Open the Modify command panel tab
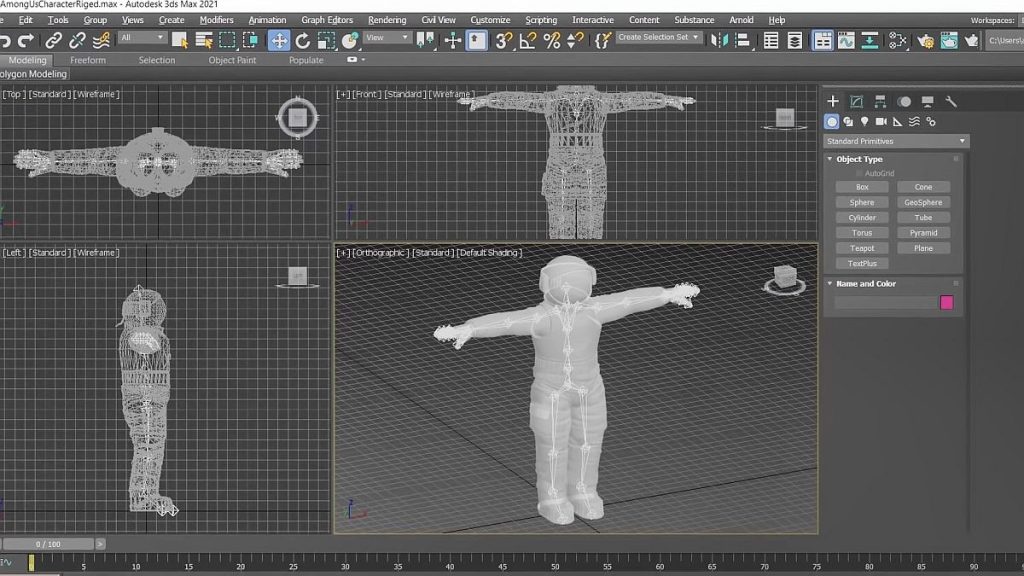 coord(856,102)
